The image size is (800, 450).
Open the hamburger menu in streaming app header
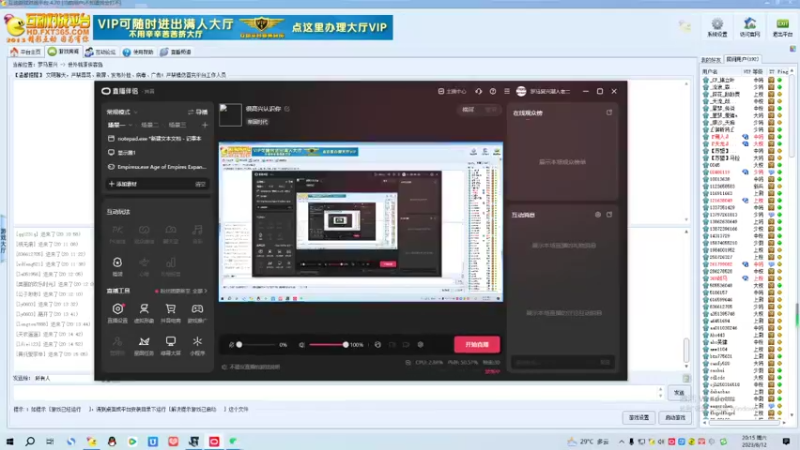tap(507, 91)
